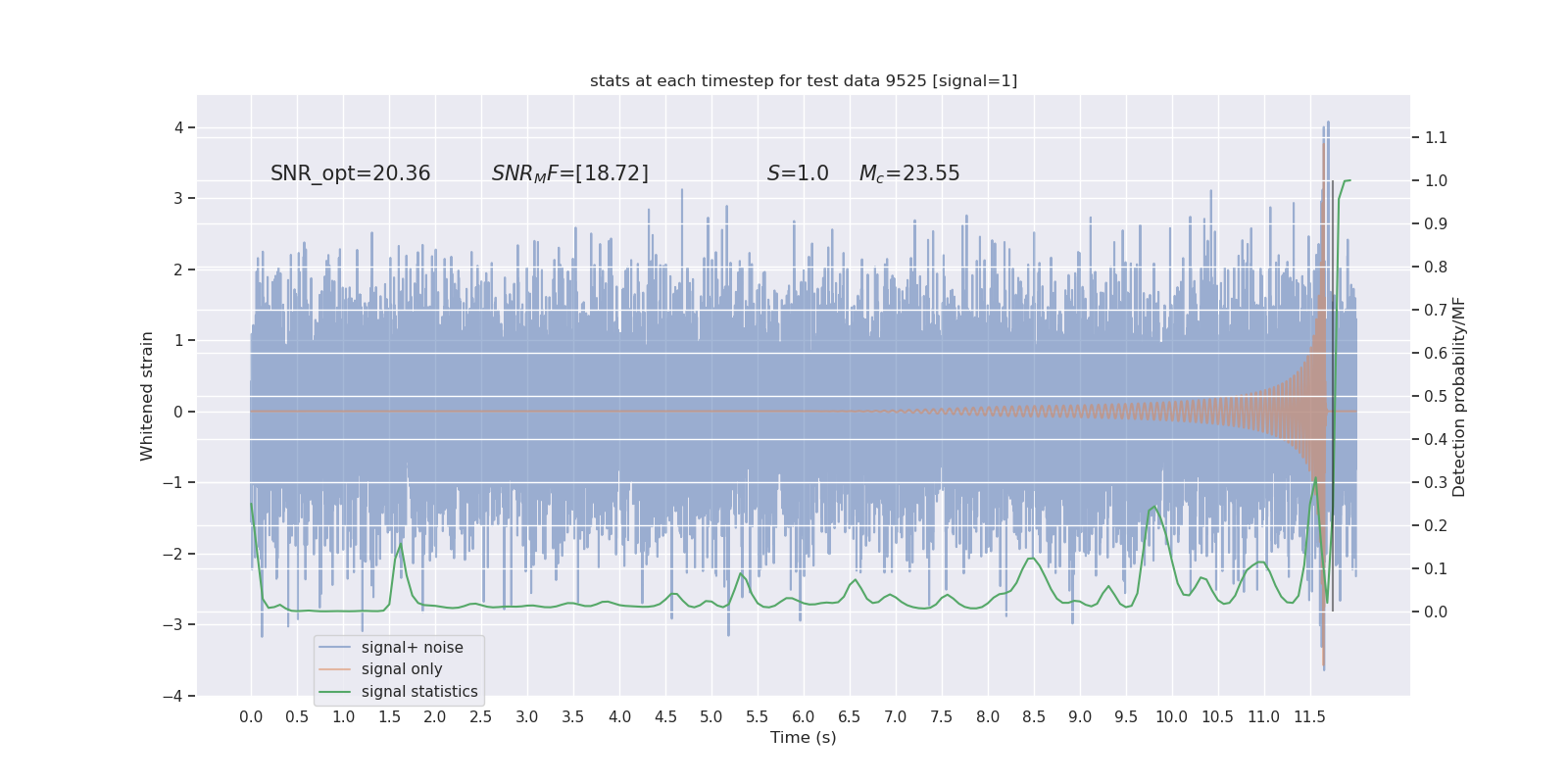
Task: Click the 6.0 tick label on the time axis
Action: (x=804, y=716)
